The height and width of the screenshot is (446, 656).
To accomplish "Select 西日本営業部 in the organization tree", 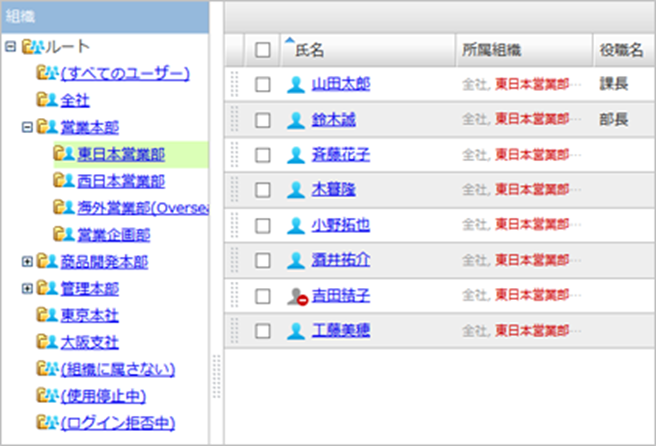I will coord(121,181).
